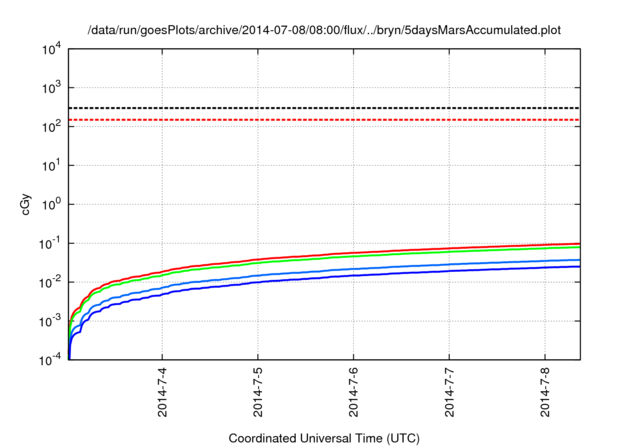Click the red dashed threshold line

coord(324,120)
